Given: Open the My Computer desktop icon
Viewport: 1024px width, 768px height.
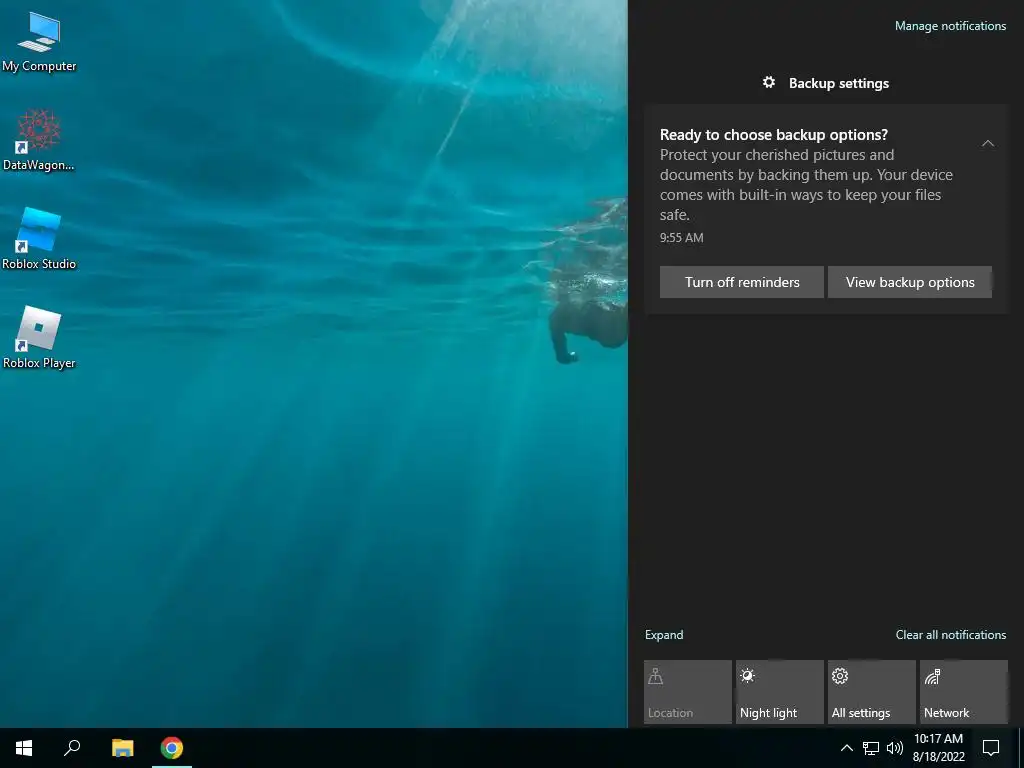Looking at the screenshot, I should tap(39, 42).
